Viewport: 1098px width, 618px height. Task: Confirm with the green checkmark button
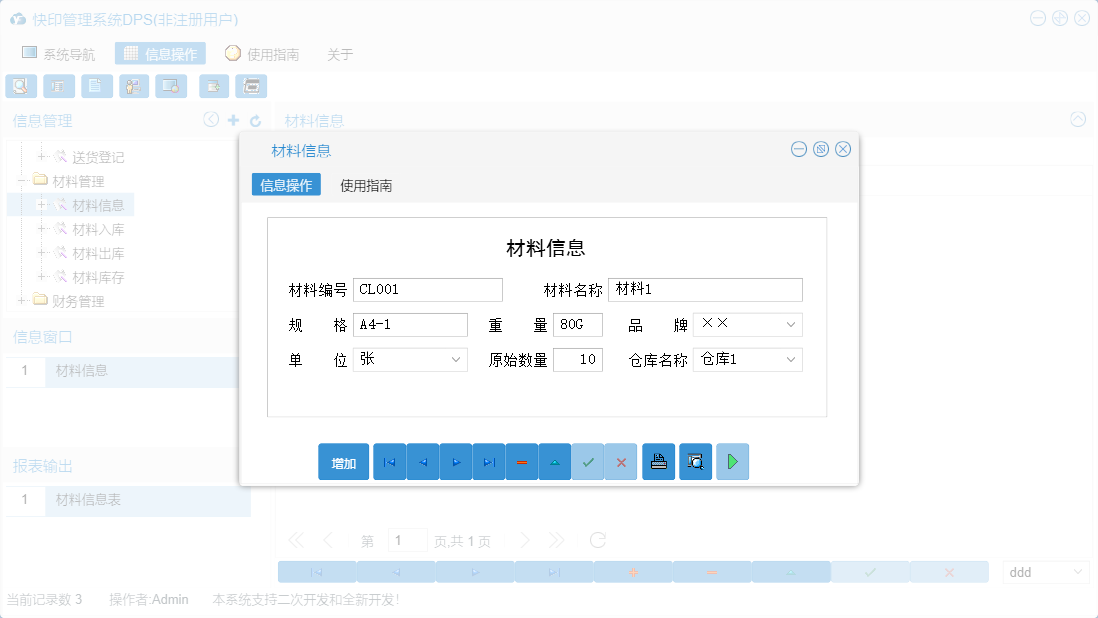pos(588,461)
